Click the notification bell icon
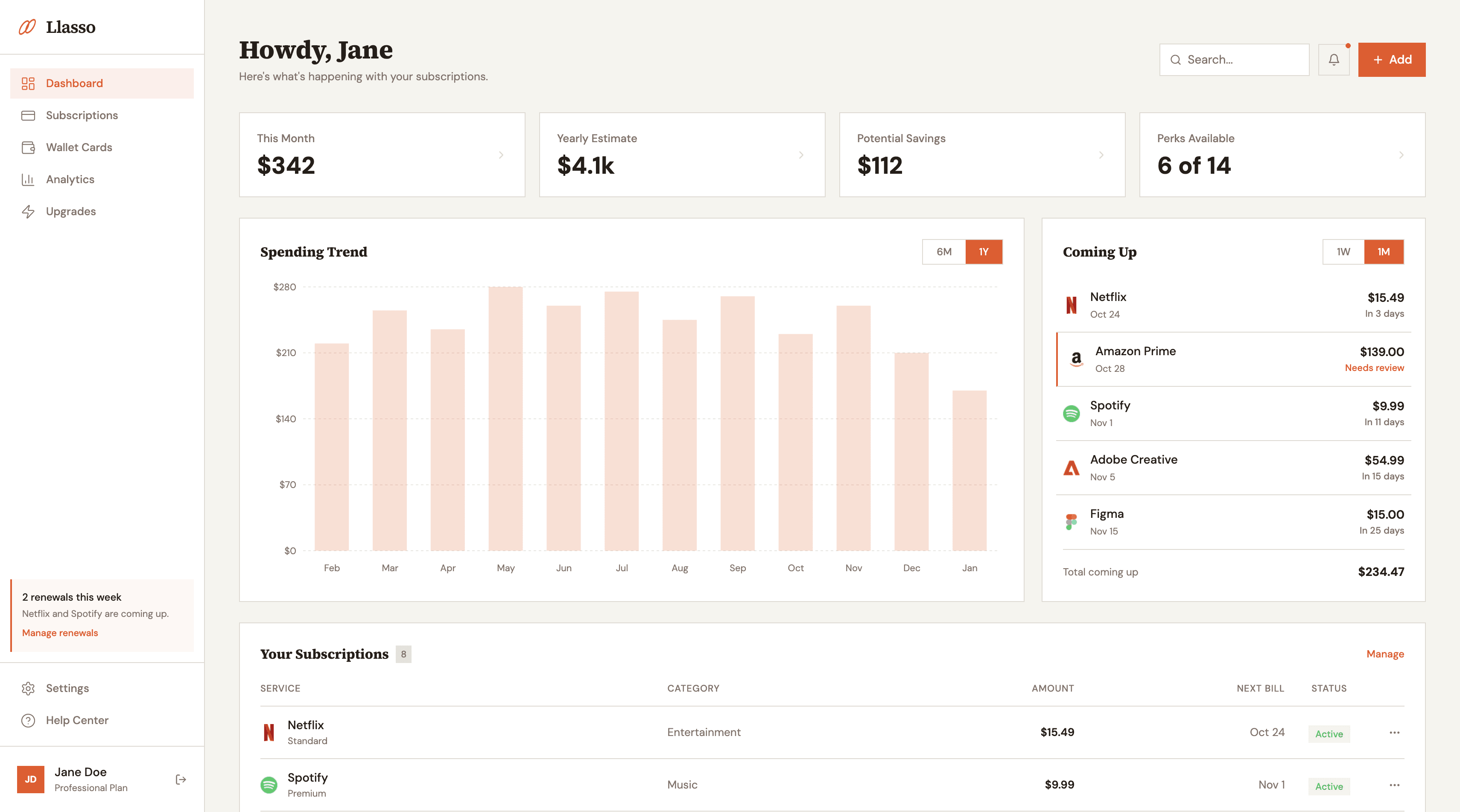Image resolution: width=1460 pixels, height=812 pixels. [1334, 59]
